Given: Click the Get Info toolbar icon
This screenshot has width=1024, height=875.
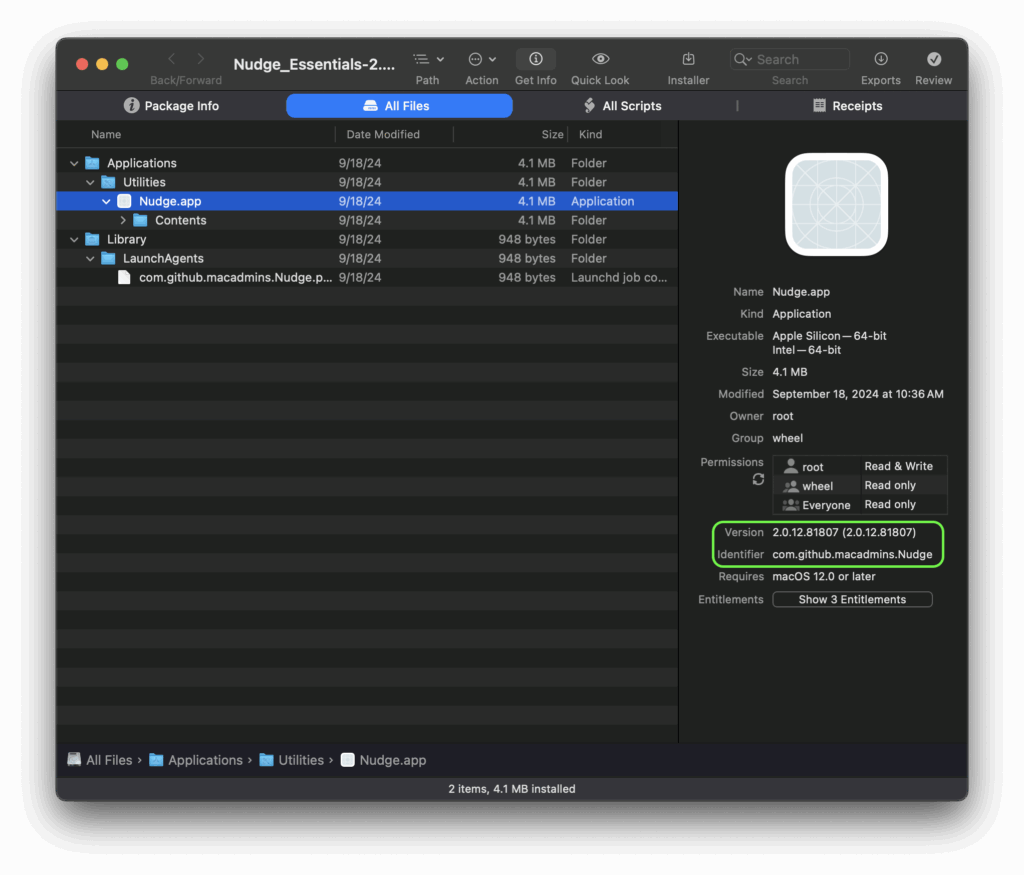Looking at the screenshot, I should tap(535, 60).
